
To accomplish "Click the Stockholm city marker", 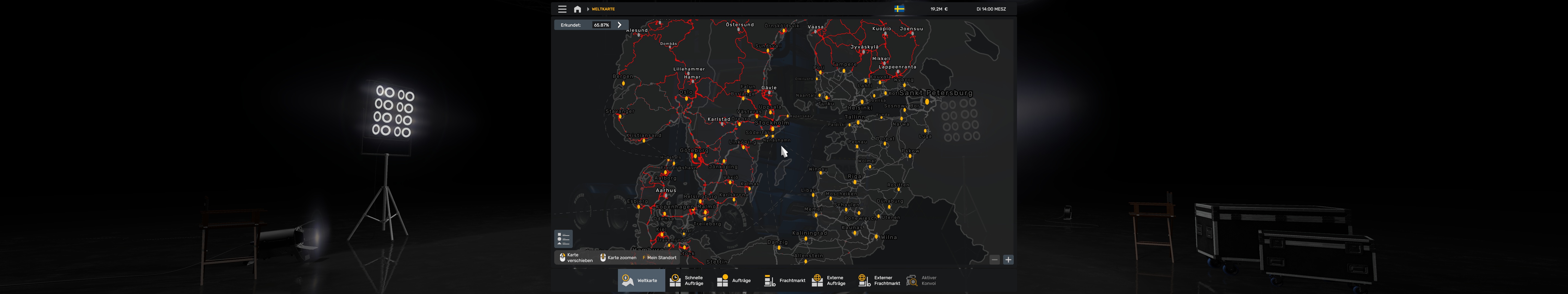I will click(773, 128).
